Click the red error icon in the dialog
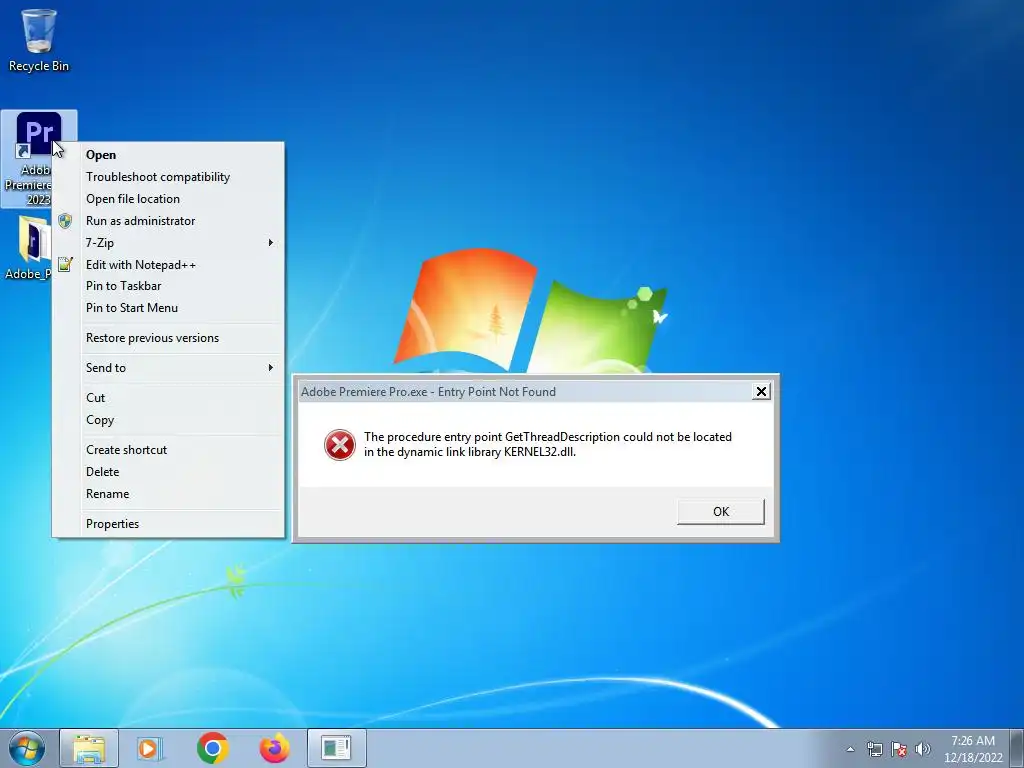The width and height of the screenshot is (1024, 768). point(340,445)
